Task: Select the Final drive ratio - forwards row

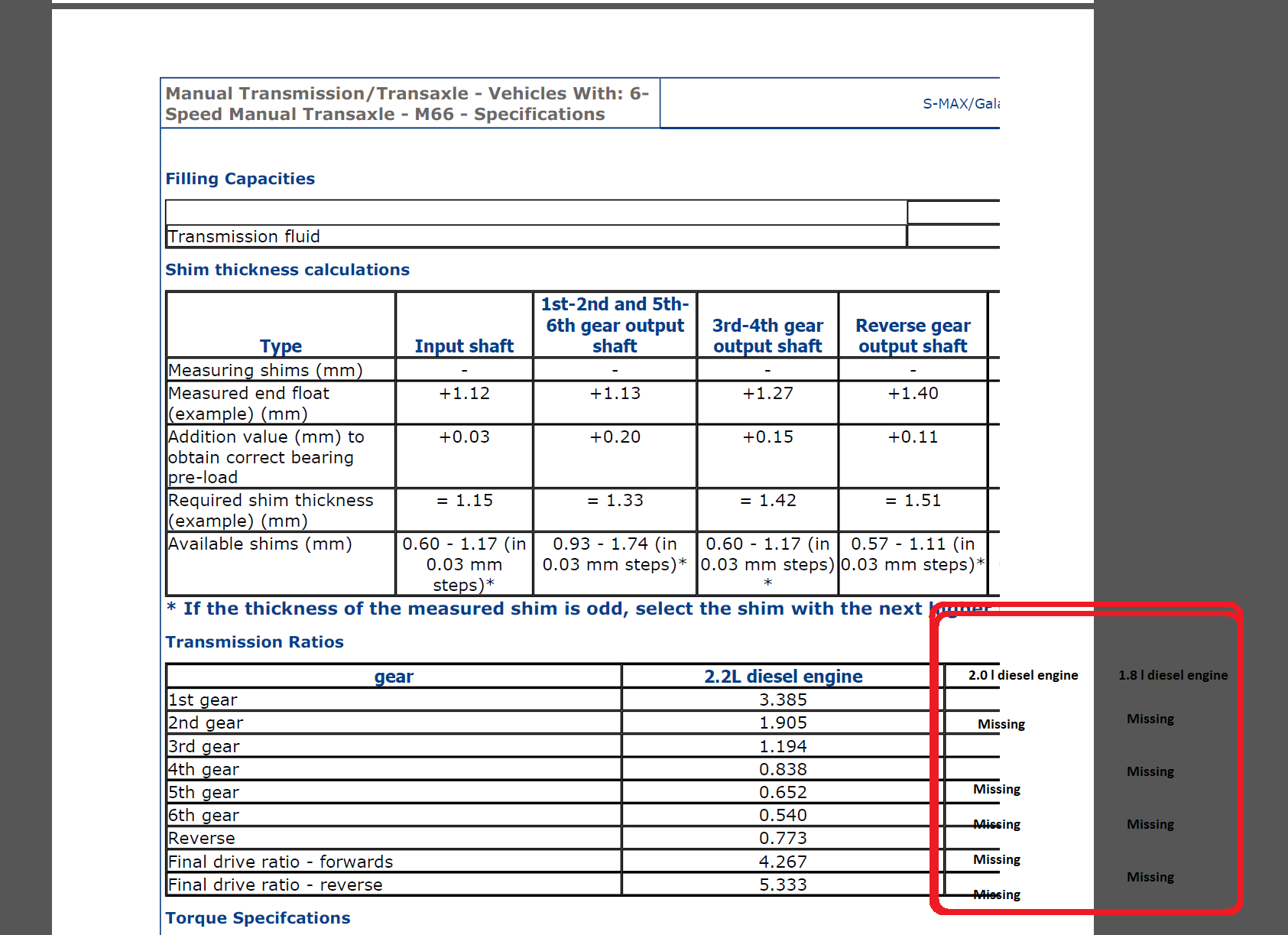Action: pos(281,862)
